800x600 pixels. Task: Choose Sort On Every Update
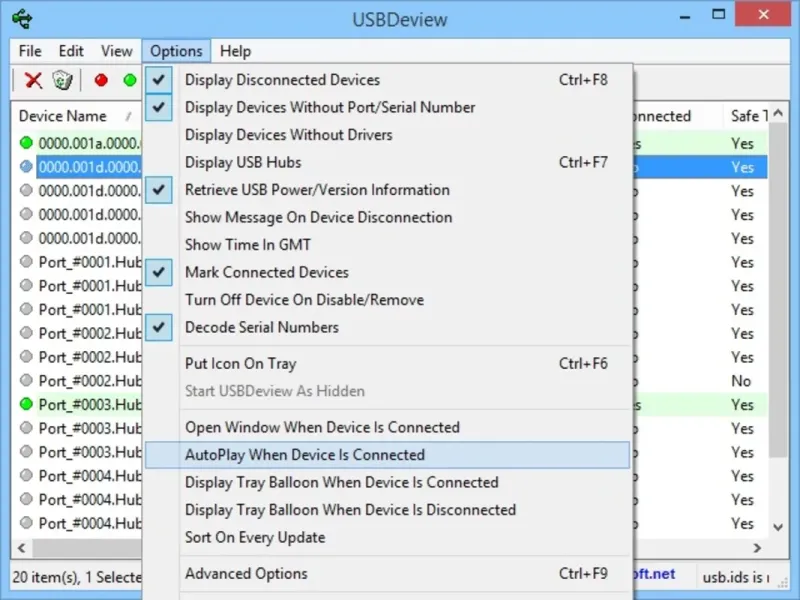click(387, 537)
